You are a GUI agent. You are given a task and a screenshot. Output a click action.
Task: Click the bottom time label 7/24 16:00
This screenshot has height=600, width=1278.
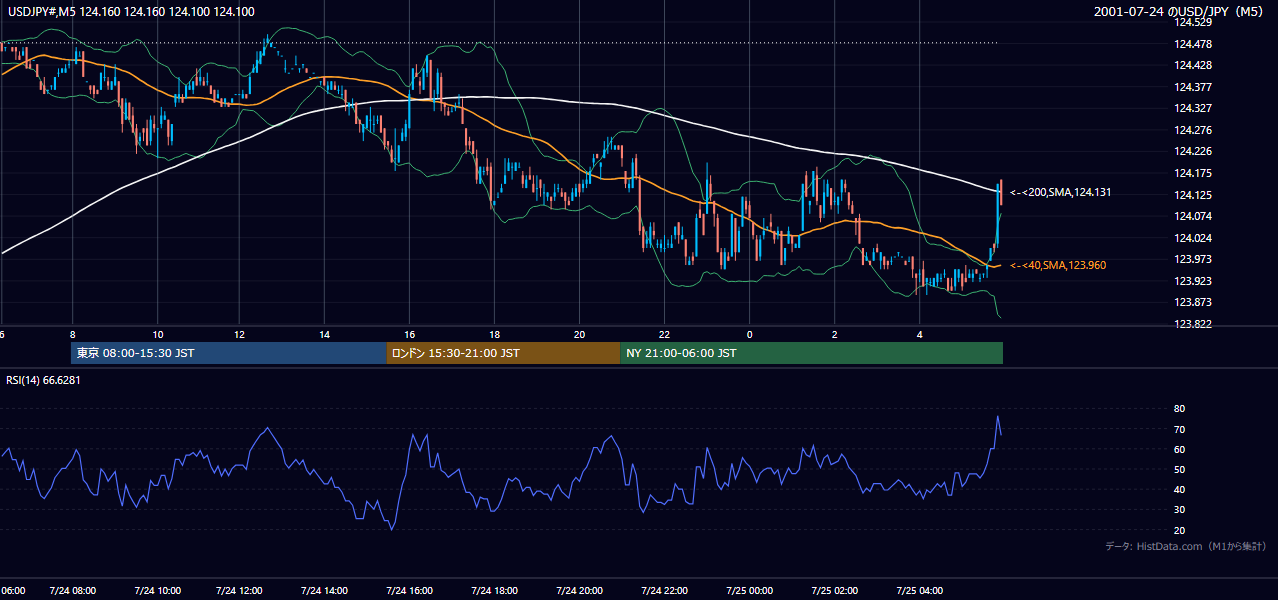pyautogui.click(x=410, y=591)
